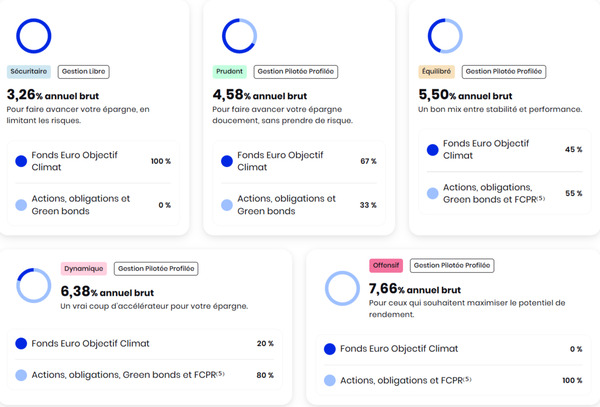Open the 5,50% annuel brut heading
This screenshot has width=600, height=407.
(465, 94)
